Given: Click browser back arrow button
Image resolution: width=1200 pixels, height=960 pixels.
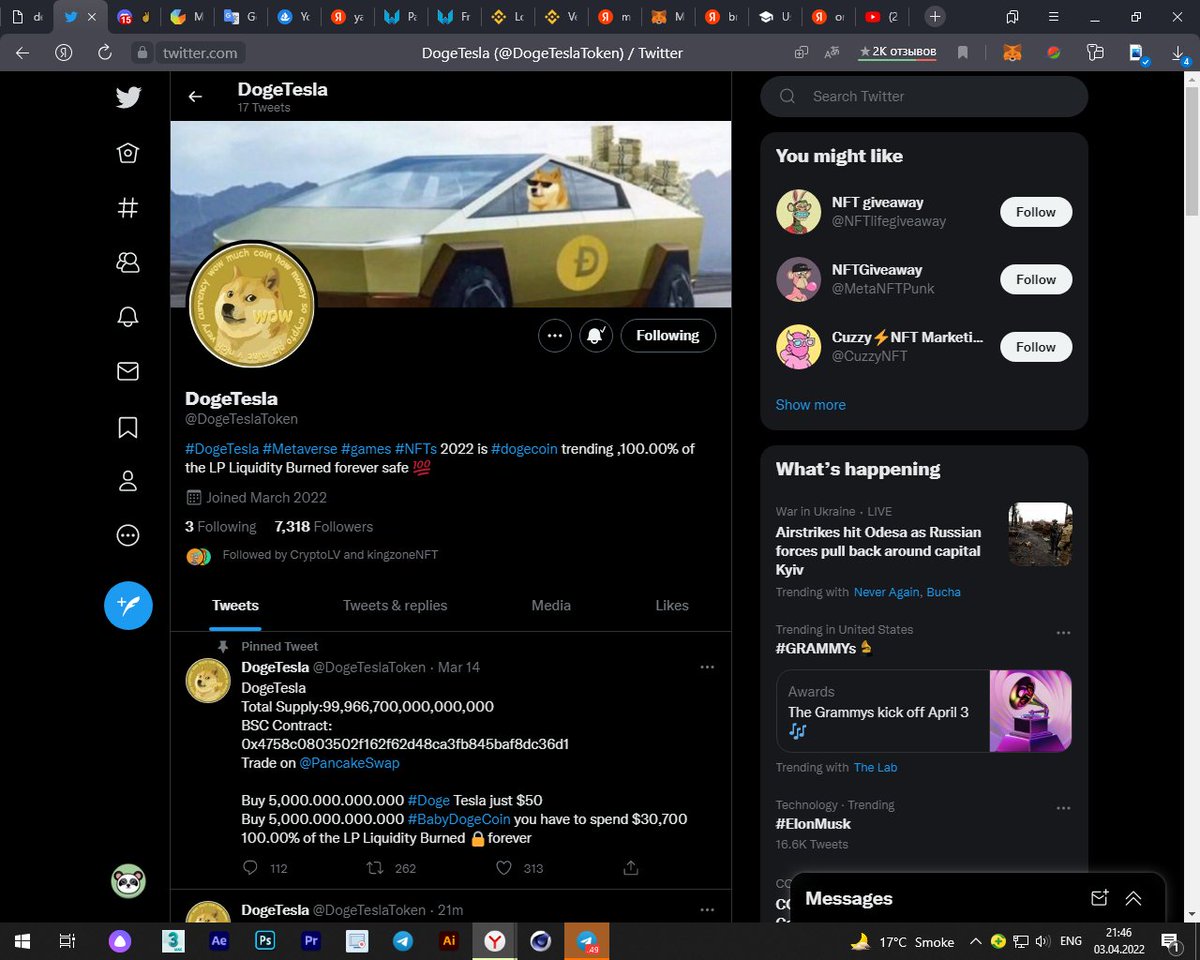Looking at the screenshot, I should tap(22, 52).
